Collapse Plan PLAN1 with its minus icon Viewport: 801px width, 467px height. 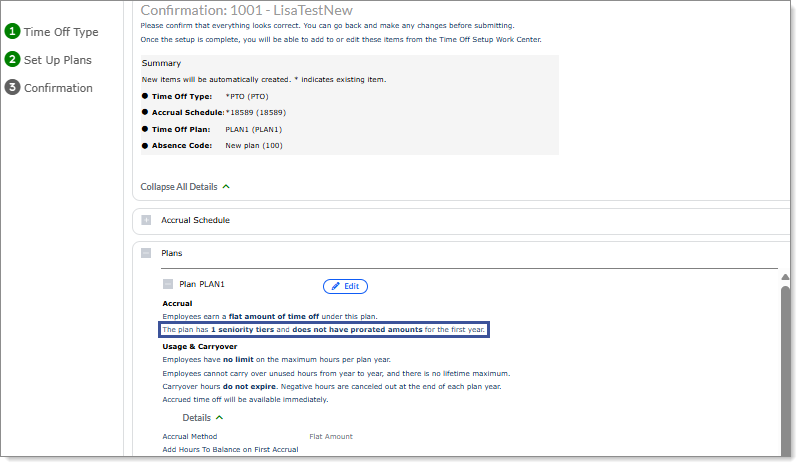[168, 285]
